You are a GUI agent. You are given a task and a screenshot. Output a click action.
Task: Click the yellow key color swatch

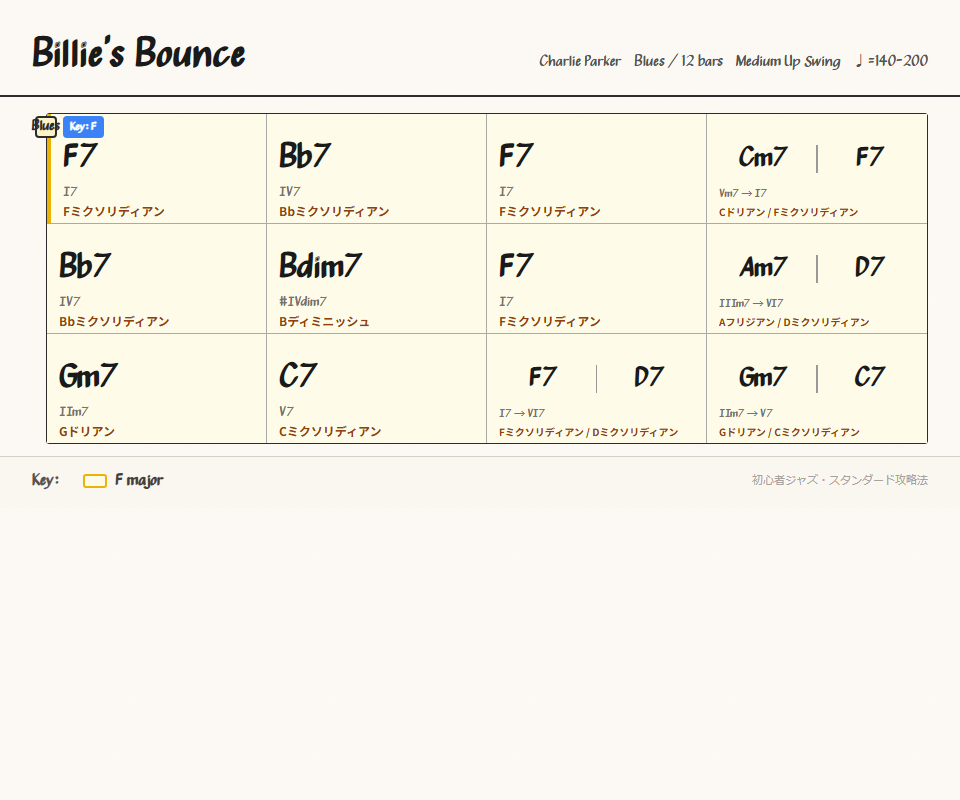click(94, 480)
